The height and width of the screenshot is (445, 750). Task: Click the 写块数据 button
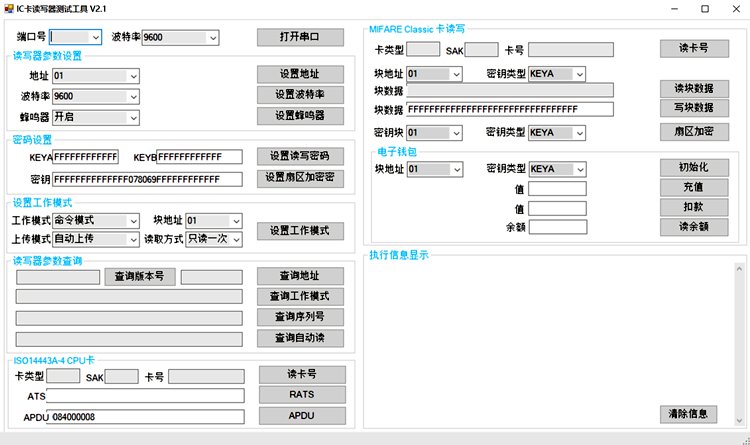[x=688, y=108]
